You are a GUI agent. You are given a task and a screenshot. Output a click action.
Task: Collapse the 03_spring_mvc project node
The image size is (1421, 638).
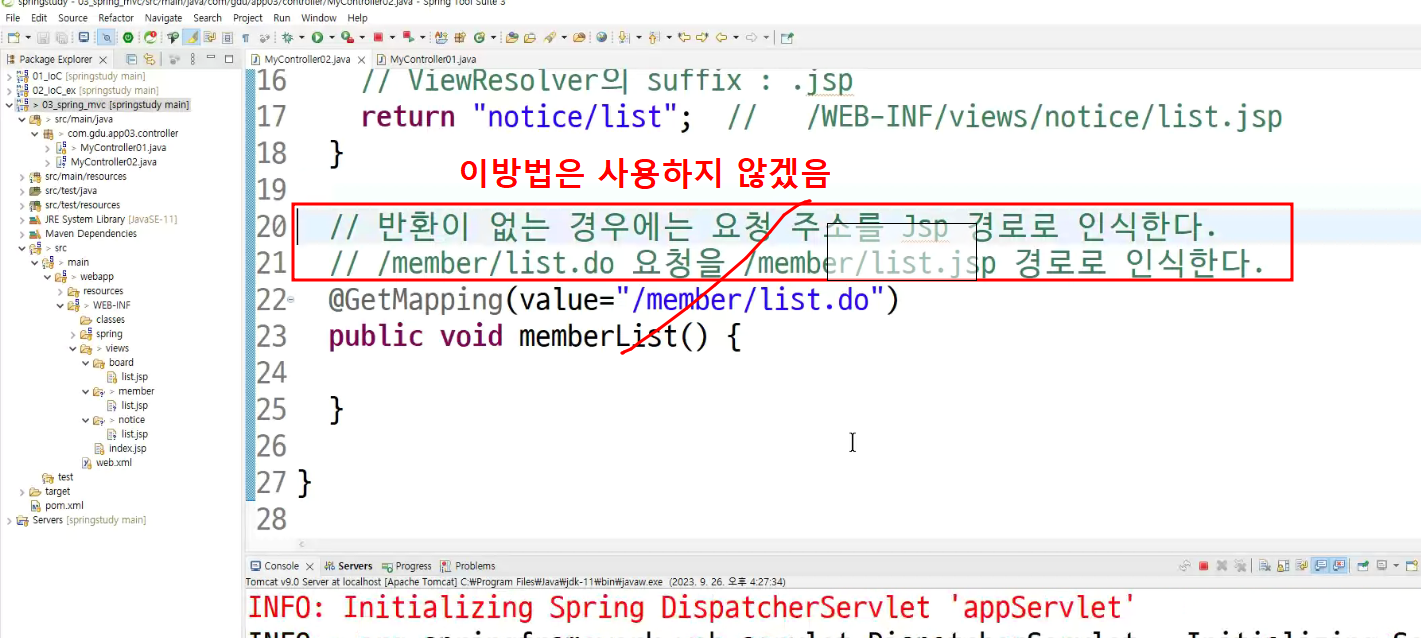pyautogui.click(x=10, y=104)
